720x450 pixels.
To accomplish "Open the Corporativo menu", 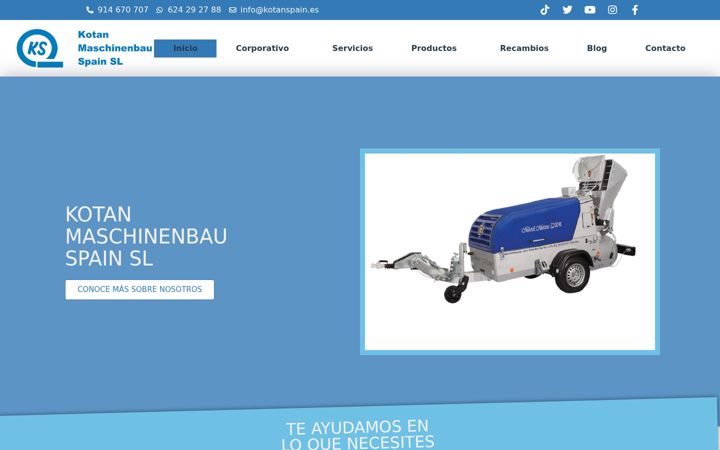I will tap(262, 48).
